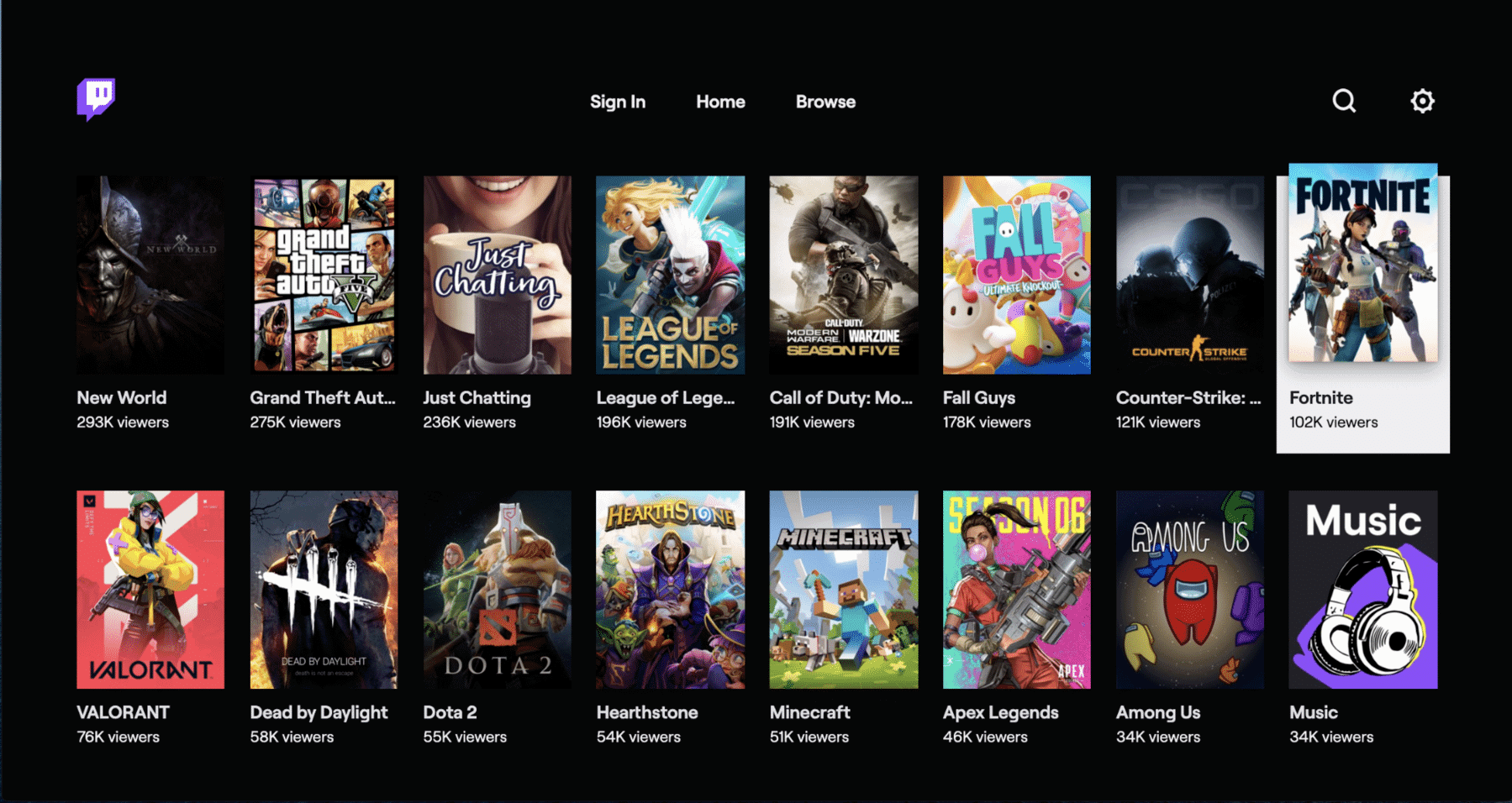Select the Minecraft category
The image size is (1512, 803).
tap(843, 590)
